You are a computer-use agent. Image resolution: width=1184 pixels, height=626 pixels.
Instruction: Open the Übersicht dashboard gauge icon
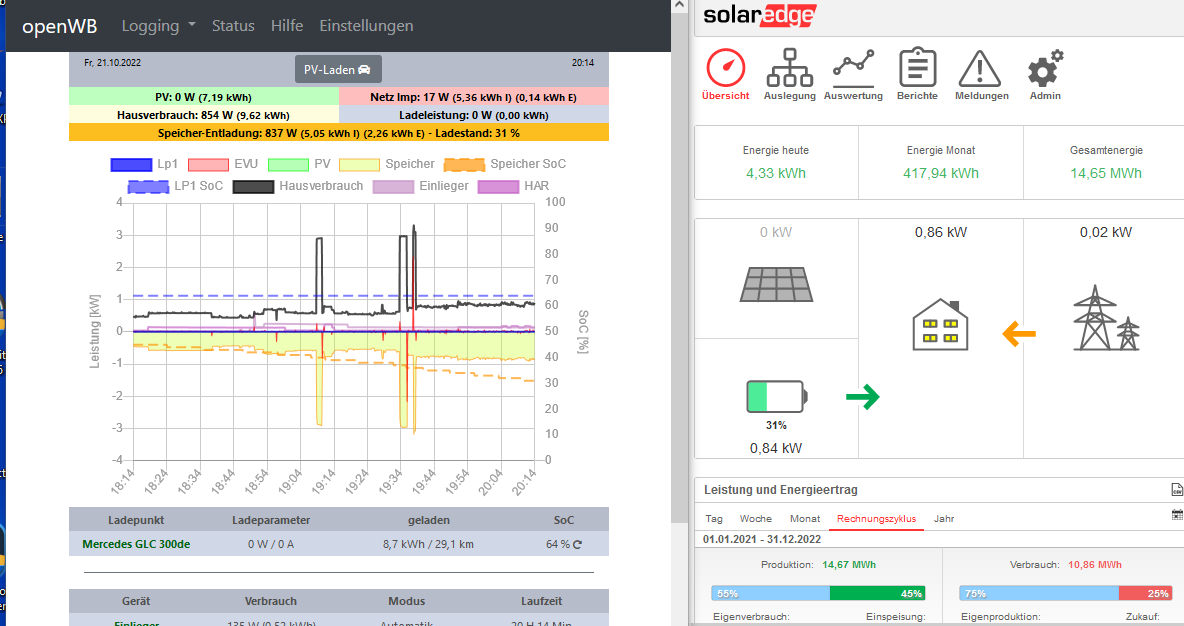[726, 70]
